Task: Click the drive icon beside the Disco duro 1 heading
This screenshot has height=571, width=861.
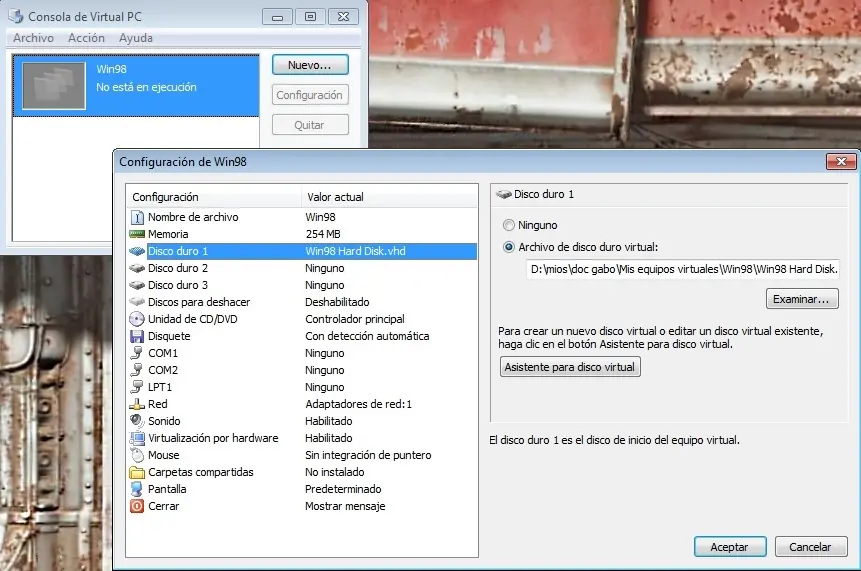Action: (x=504, y=194)
